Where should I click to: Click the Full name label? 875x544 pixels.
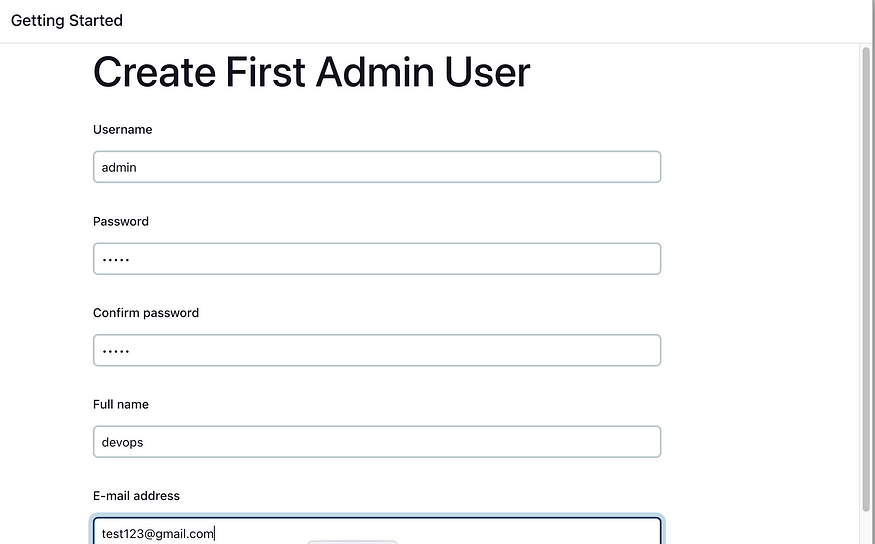121,405
